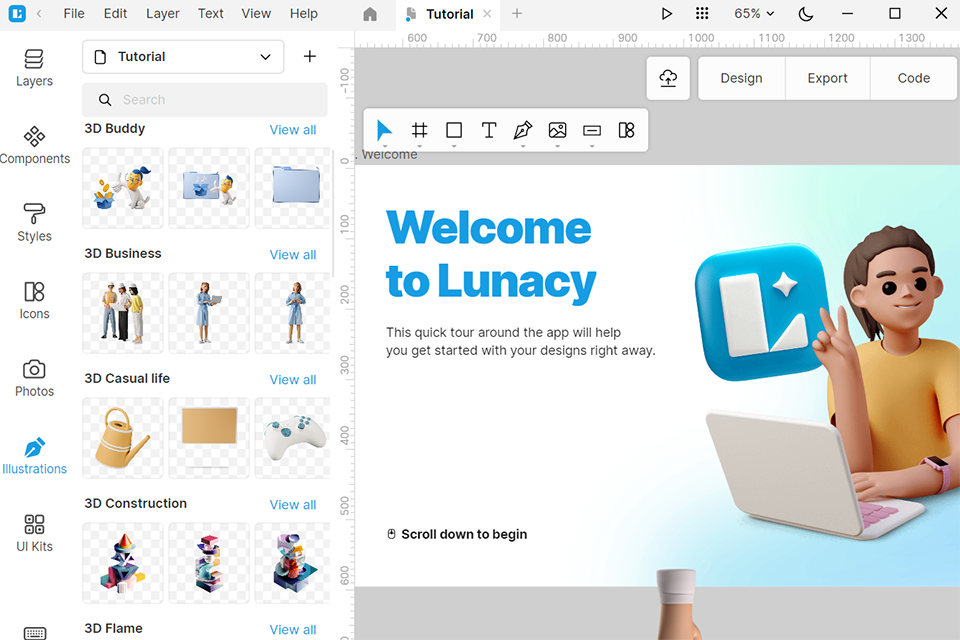Expand the button tool options arrow

[592, 146]
